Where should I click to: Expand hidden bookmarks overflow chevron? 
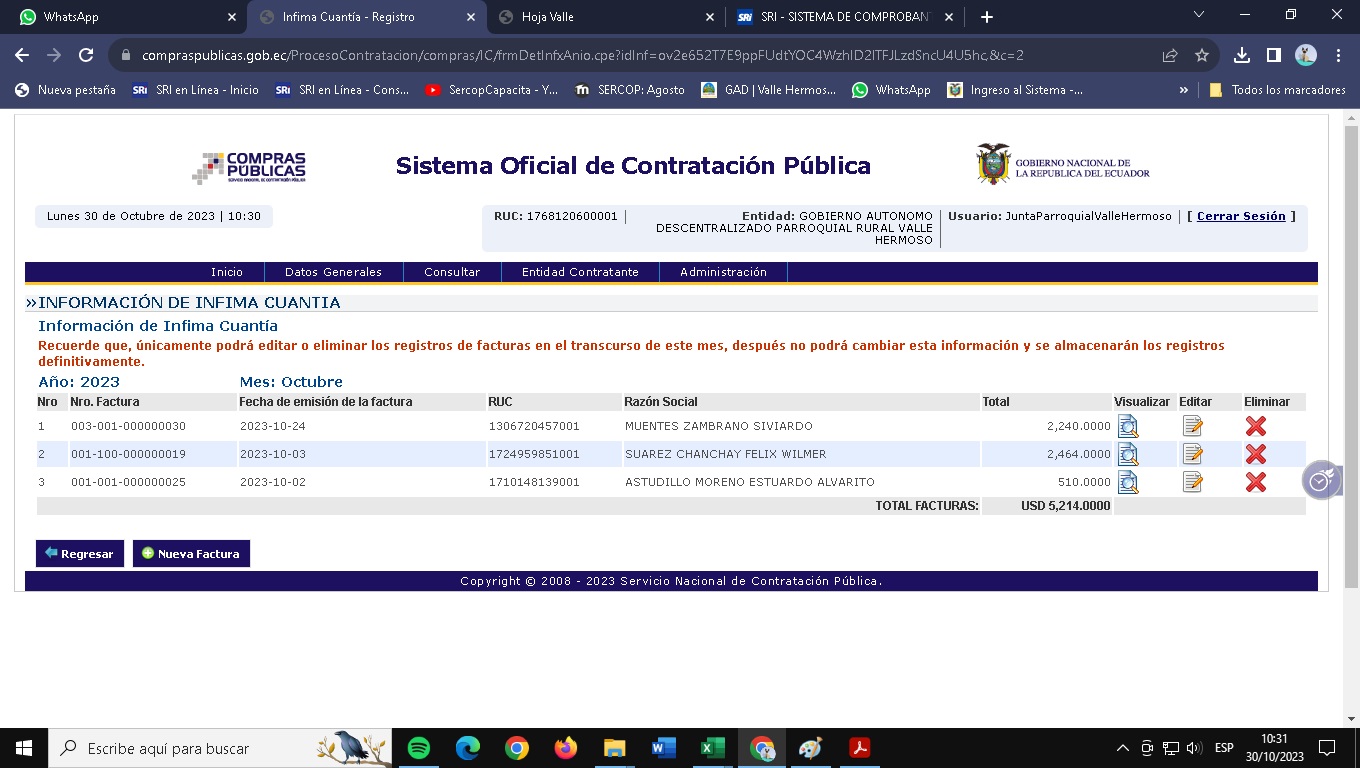click(x=1184, y=90)
